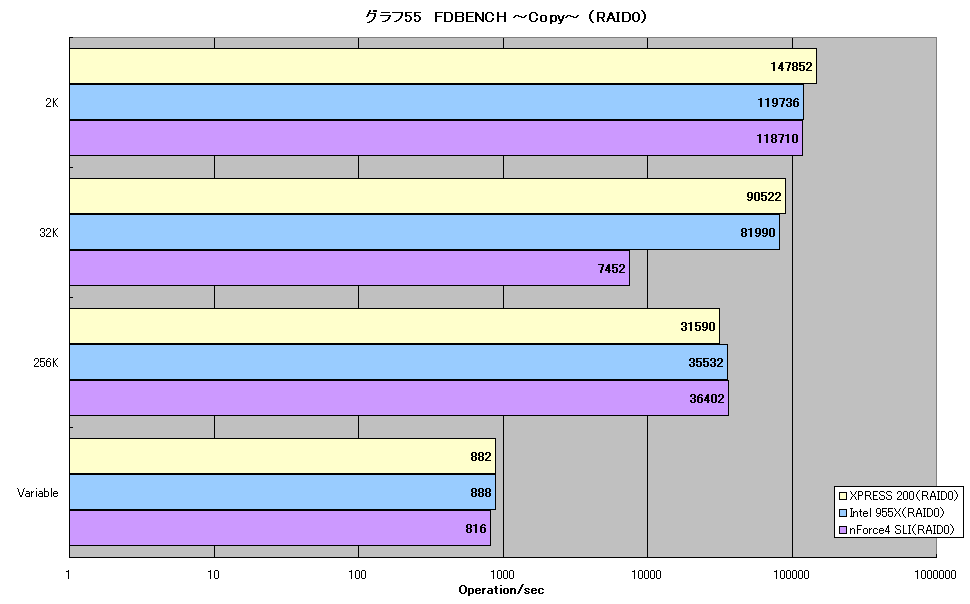Select the 256K category axis label
The width and height of the screenshot is (970, 604).
tap(46, 363)
